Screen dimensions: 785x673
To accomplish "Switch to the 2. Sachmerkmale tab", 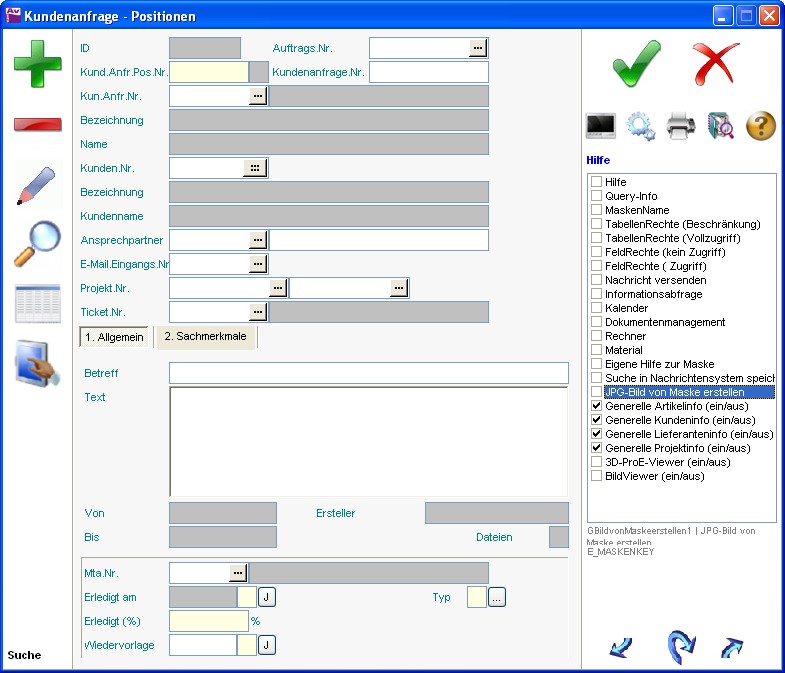I will tap(205, 337).
